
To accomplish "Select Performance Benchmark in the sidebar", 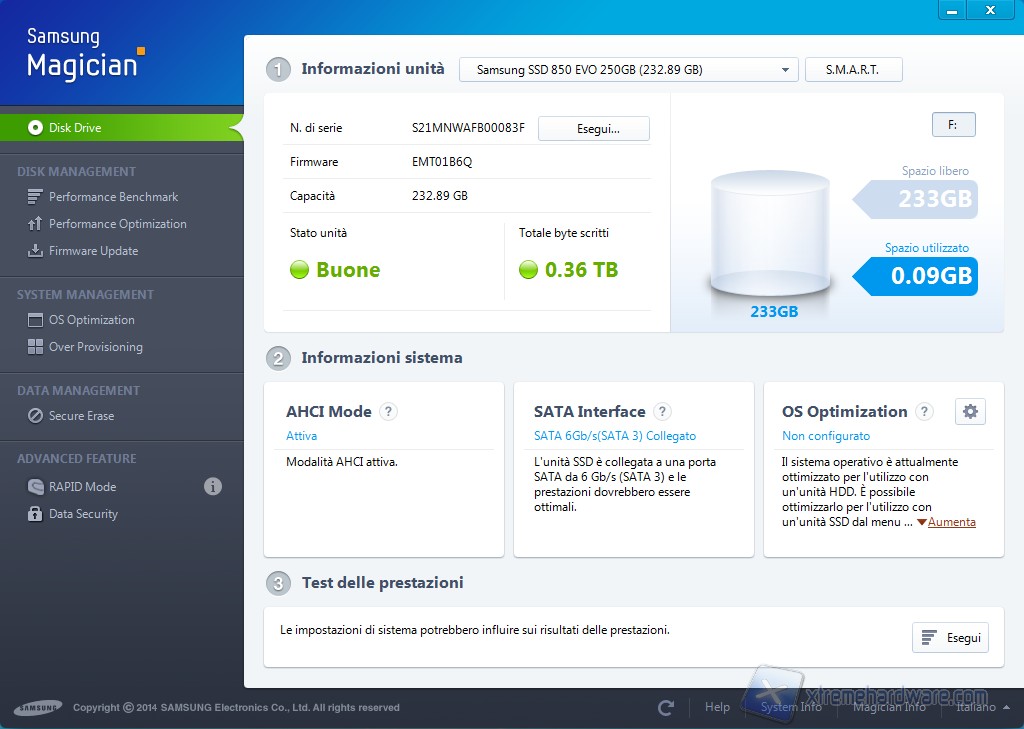I will (111, 197).
